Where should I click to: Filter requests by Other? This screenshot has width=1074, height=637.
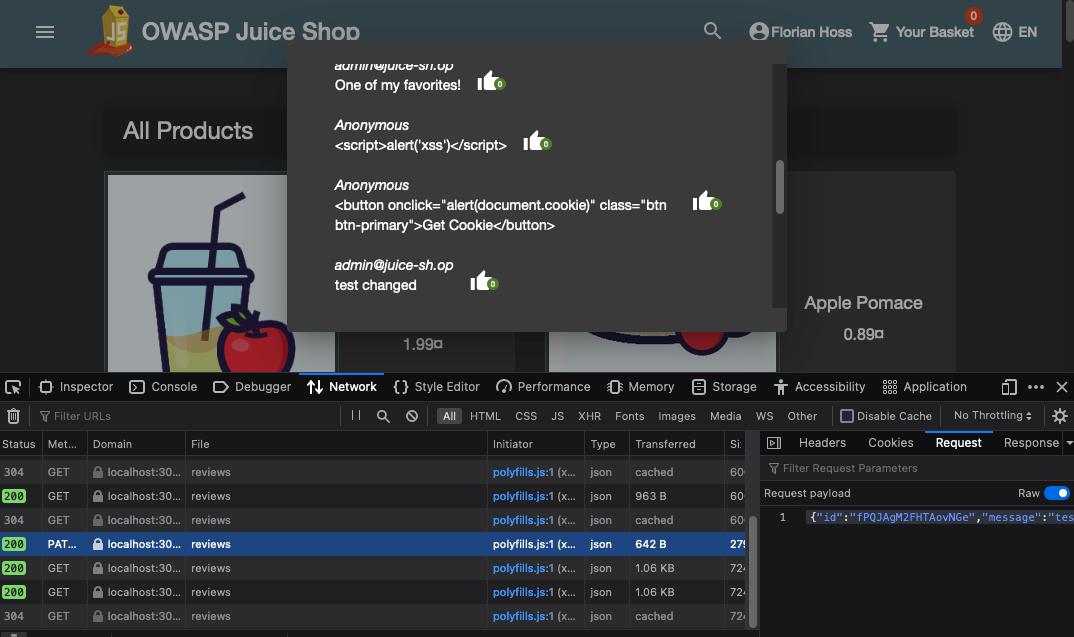tap(802, 416)
